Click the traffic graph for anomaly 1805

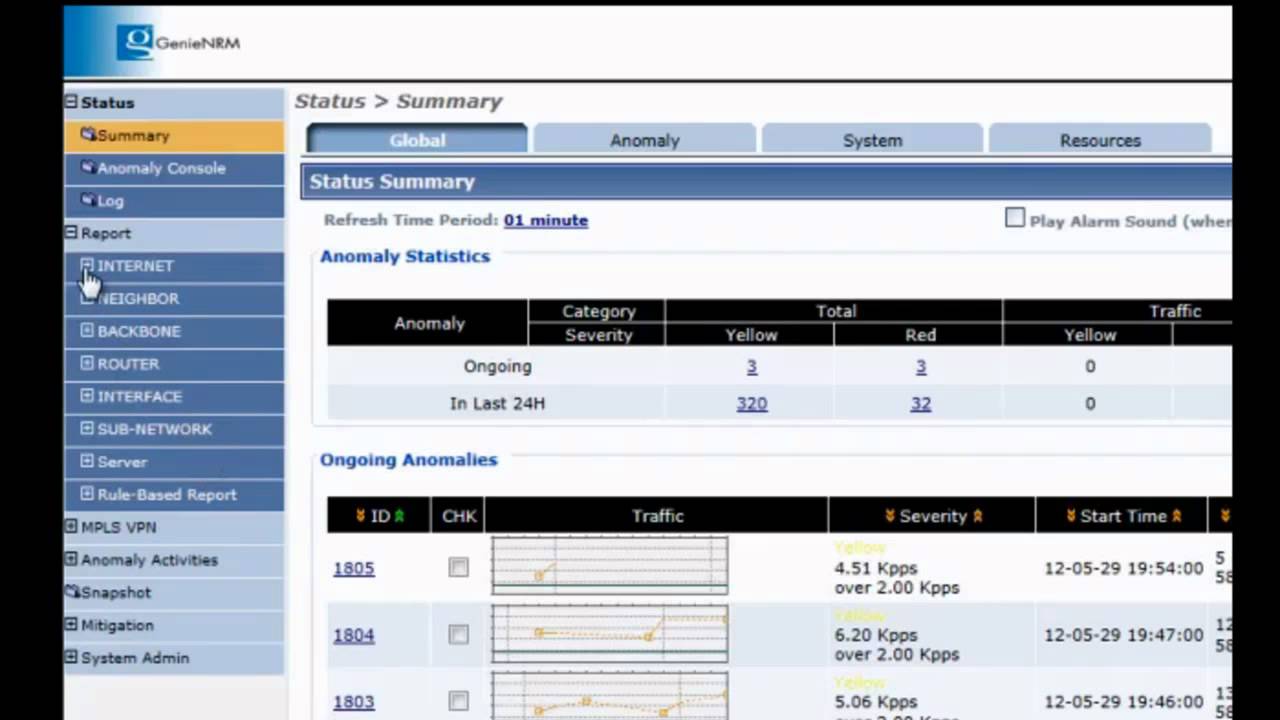(x=610, y=566)
